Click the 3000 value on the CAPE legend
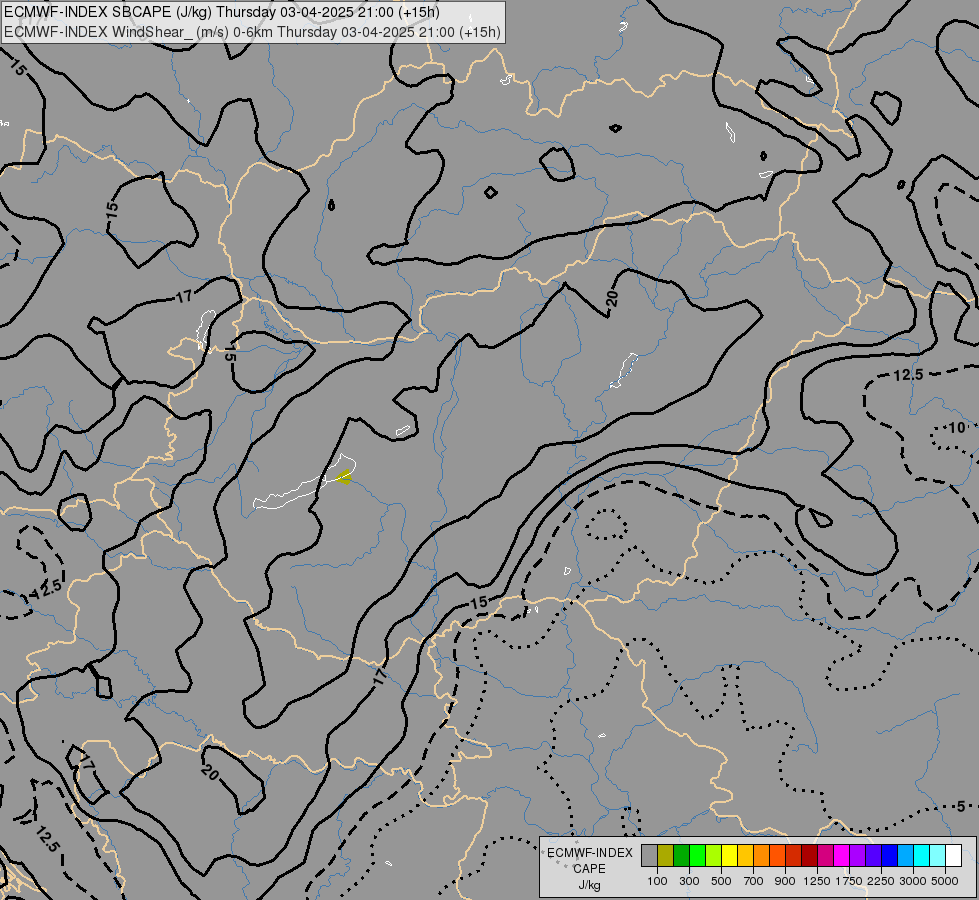Viewport: 979px width, 900px height. tap(913, 881)
